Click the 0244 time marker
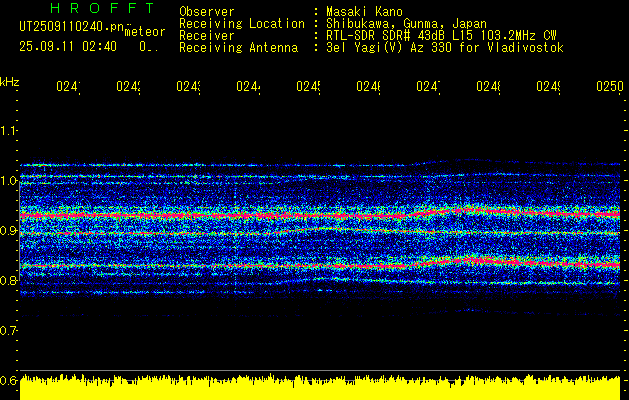The width and height of the screenshot is (629, 400). [x=248, y=87]
